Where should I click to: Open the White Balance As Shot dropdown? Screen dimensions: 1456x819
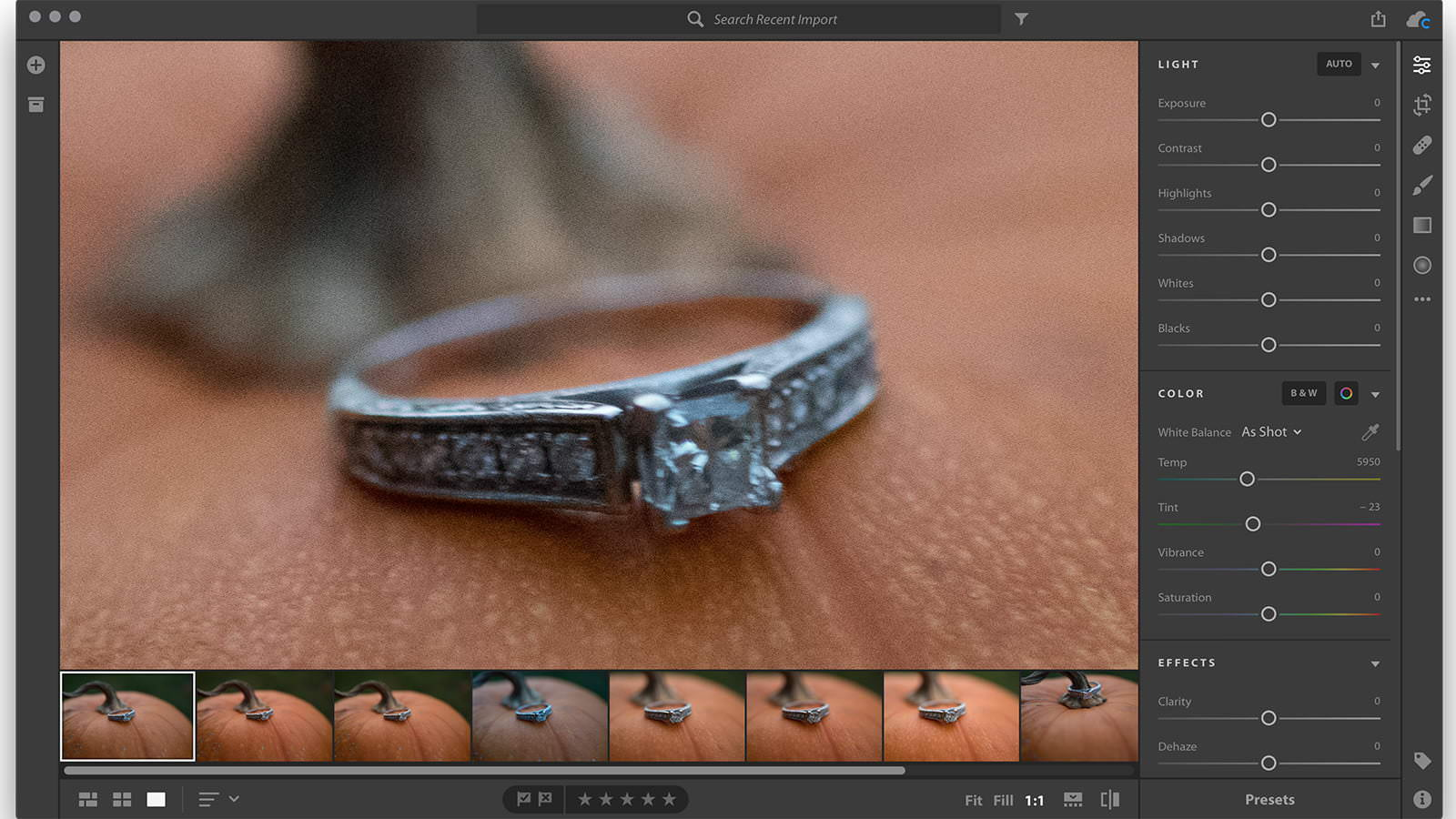(1271, 431)
